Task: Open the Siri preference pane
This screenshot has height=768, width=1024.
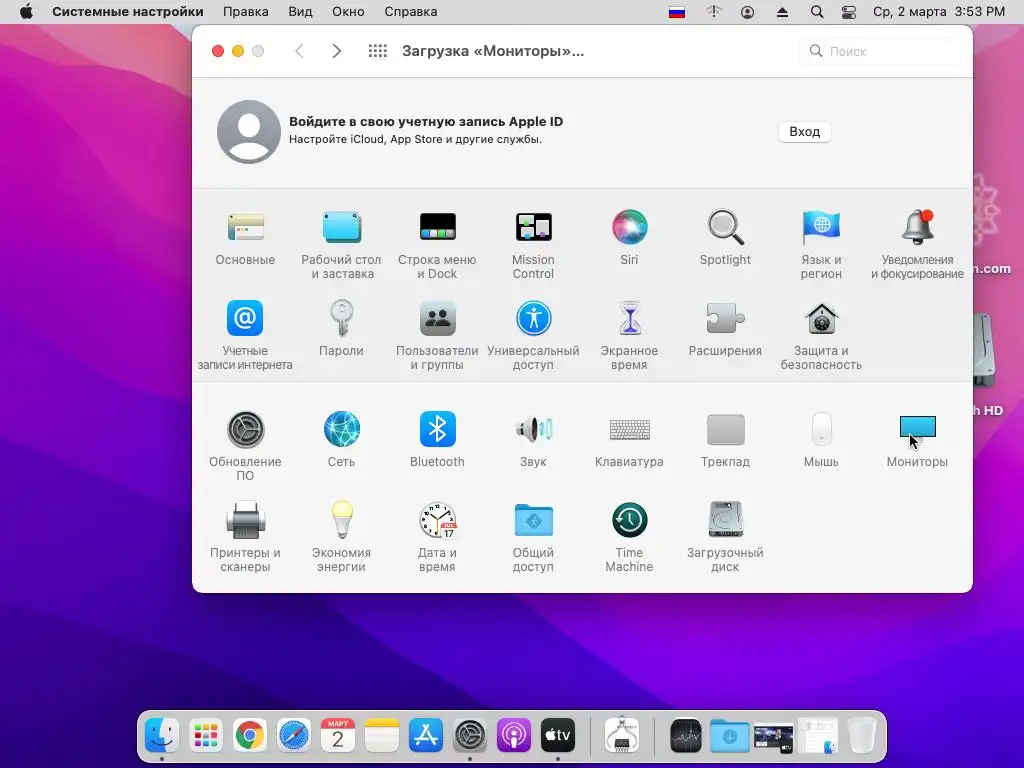Action: tap(629, 238)
